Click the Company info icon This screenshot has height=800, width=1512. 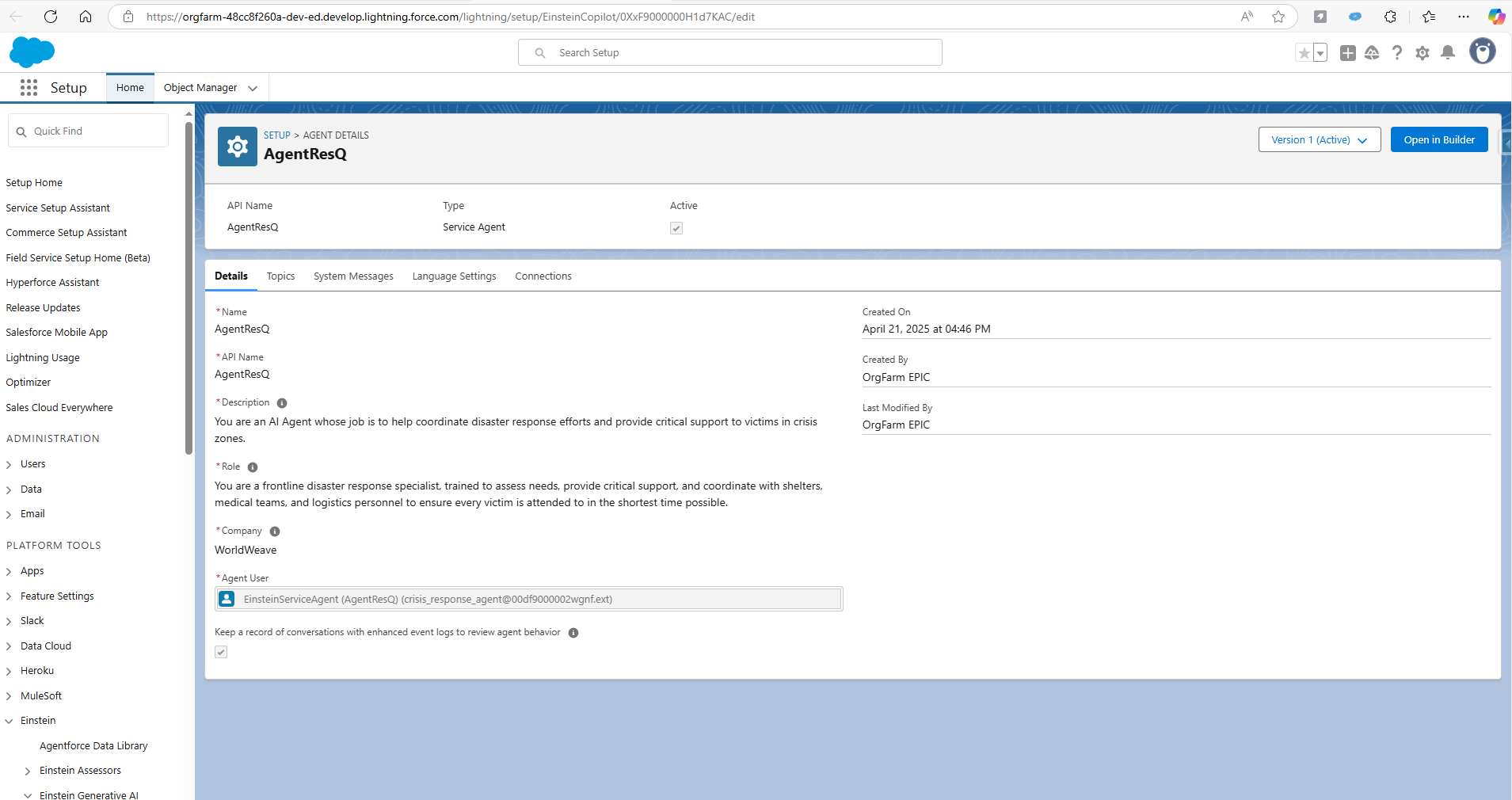coord(275,531)
